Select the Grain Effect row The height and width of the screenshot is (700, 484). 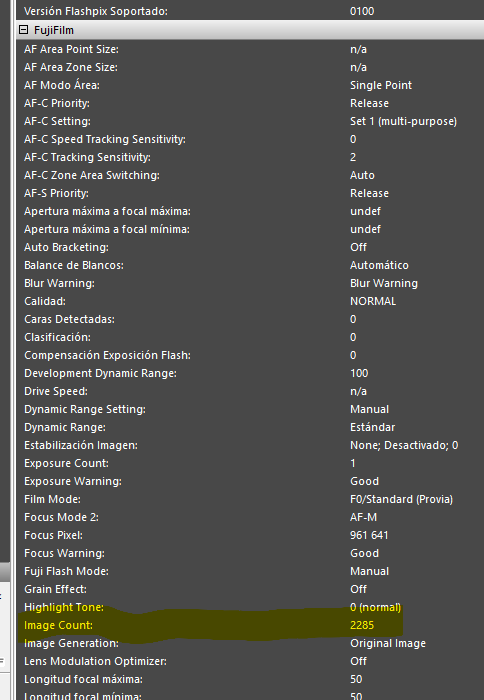point(250,589)
